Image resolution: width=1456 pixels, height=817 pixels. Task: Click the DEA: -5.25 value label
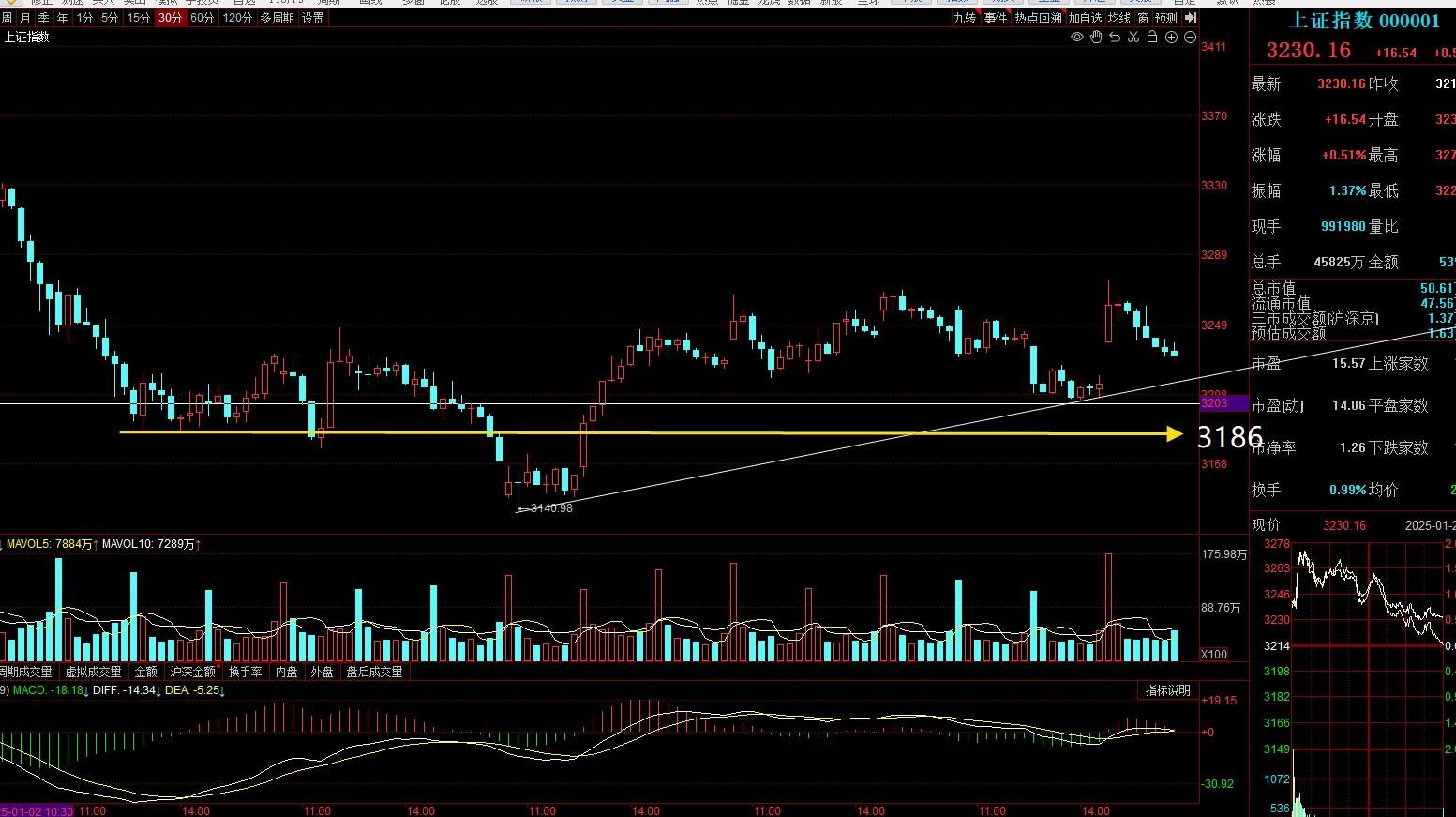tap(194, 690)
